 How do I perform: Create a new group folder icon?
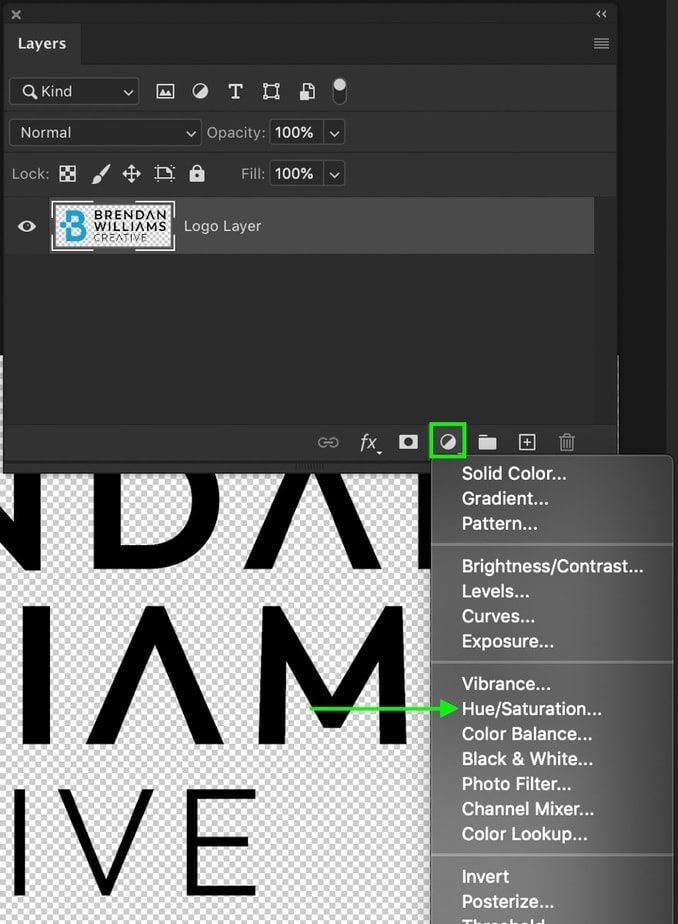tap(487, 442)
